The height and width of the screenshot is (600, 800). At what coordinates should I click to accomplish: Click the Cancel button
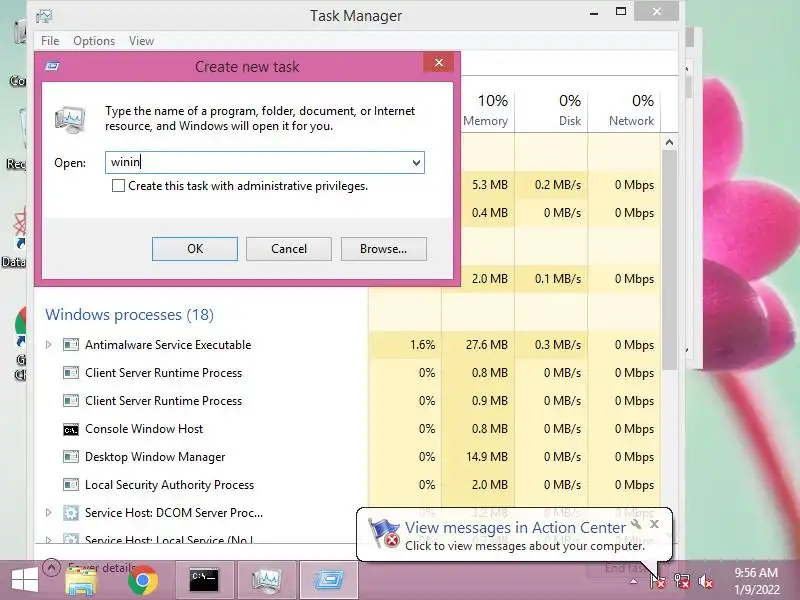tap(289, 249)
